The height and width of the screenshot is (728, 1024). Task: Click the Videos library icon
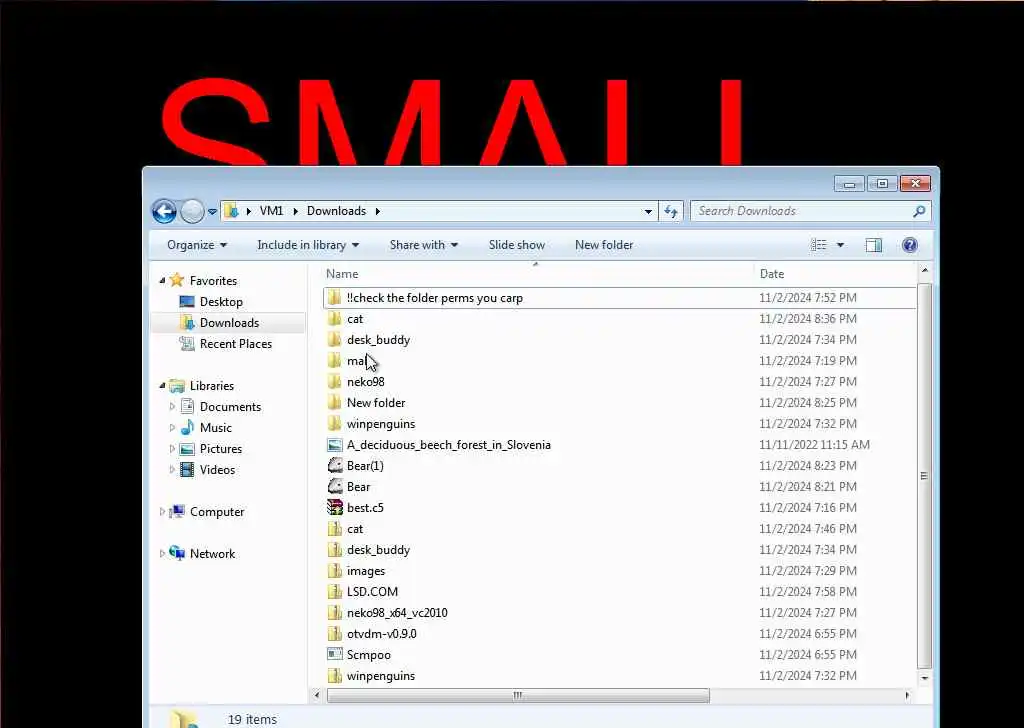tap(187, 469)
